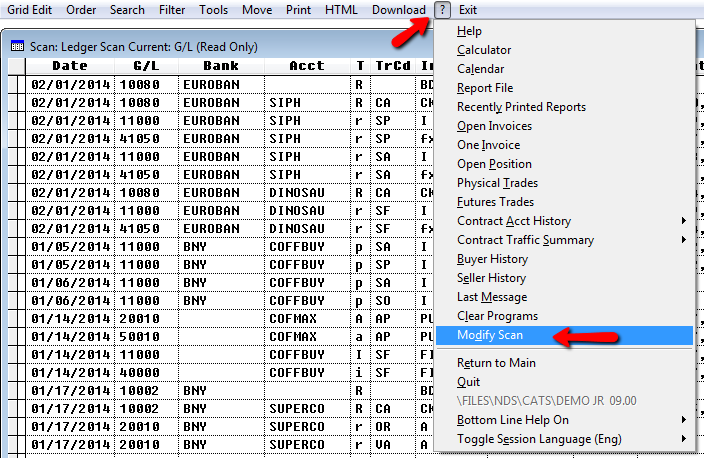Click the T column header
This screenshot has height=458, width=704.
[x=361, y=66]
